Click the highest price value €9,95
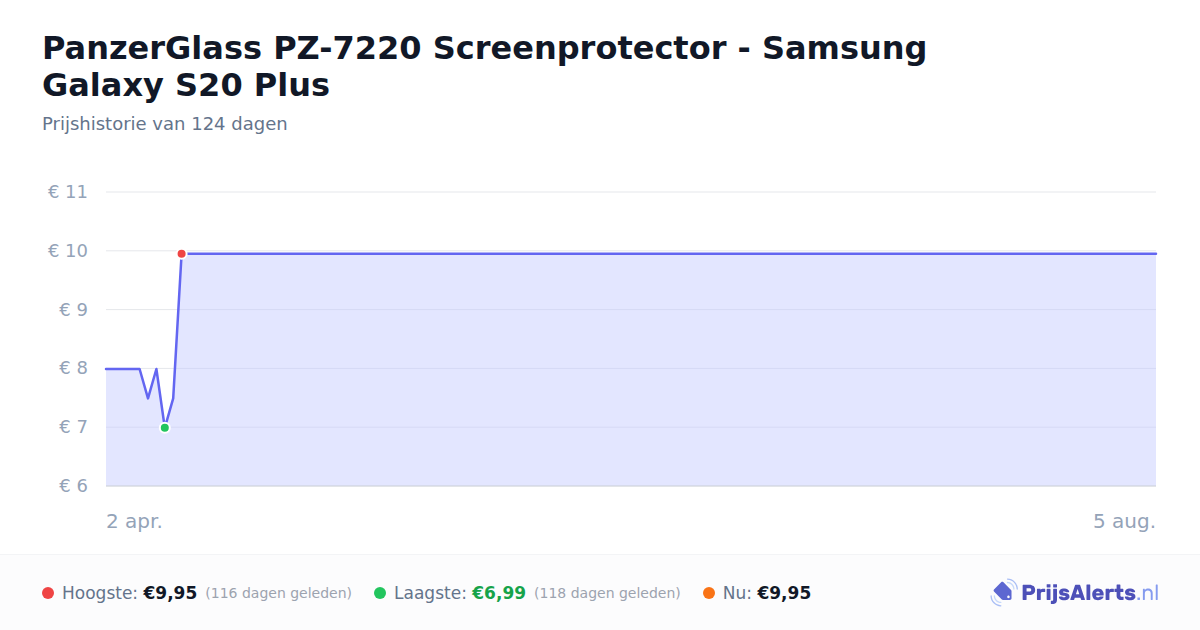The width and height of the screenshot is (1200, 630). pyautogui.click(x=170, y=593)
